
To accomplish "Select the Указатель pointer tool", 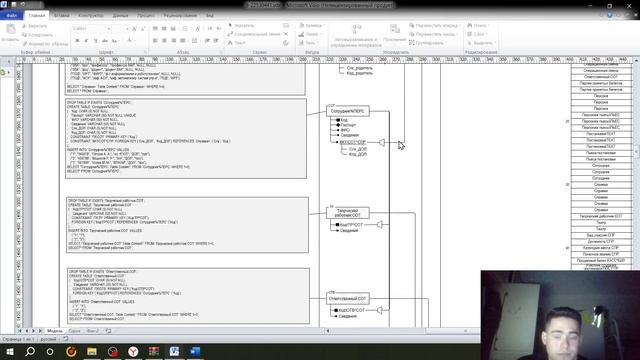I will (241, 25).
